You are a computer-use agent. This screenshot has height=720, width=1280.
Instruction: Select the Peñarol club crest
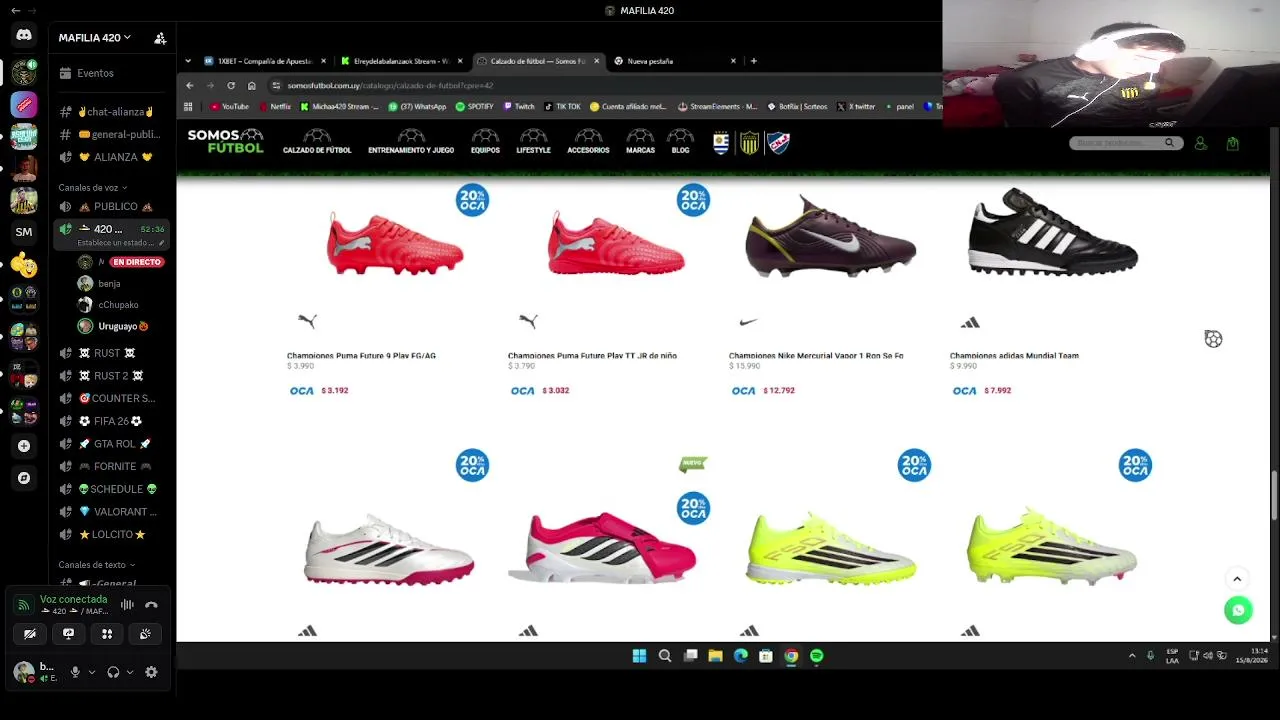(x=749, y=143)
